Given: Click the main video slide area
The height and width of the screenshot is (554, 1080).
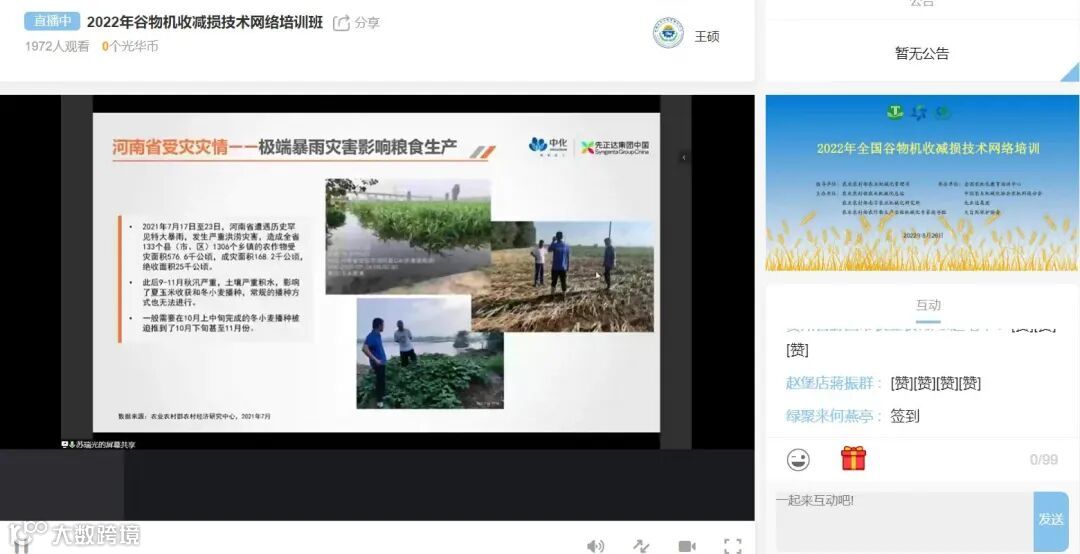Looking at the screenshot, I should pyautogui.click(x=376, y=272).
